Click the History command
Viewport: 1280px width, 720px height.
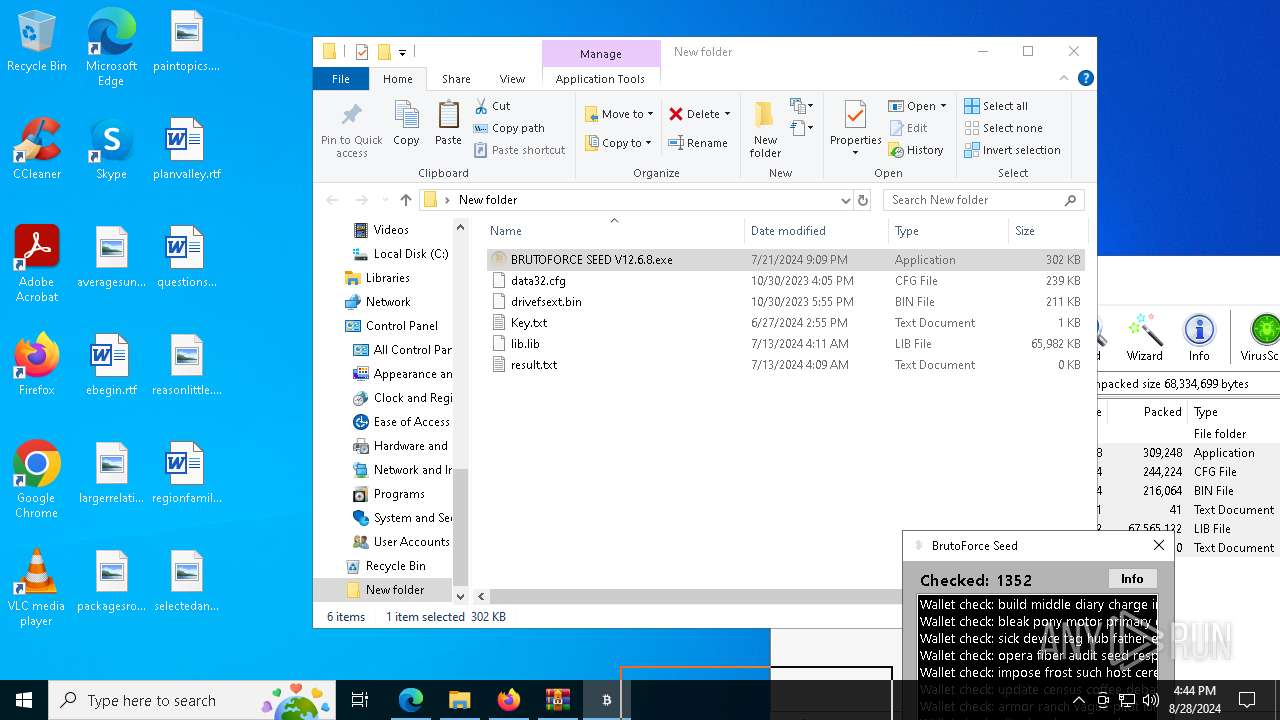click(x=916, y=150)
